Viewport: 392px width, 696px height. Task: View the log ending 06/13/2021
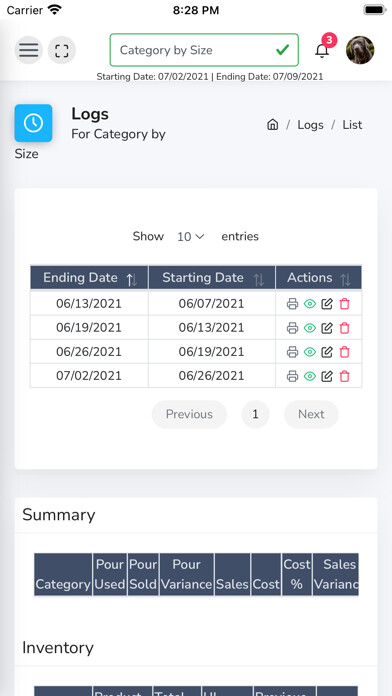pyautogui.click(x=310, y=304)
